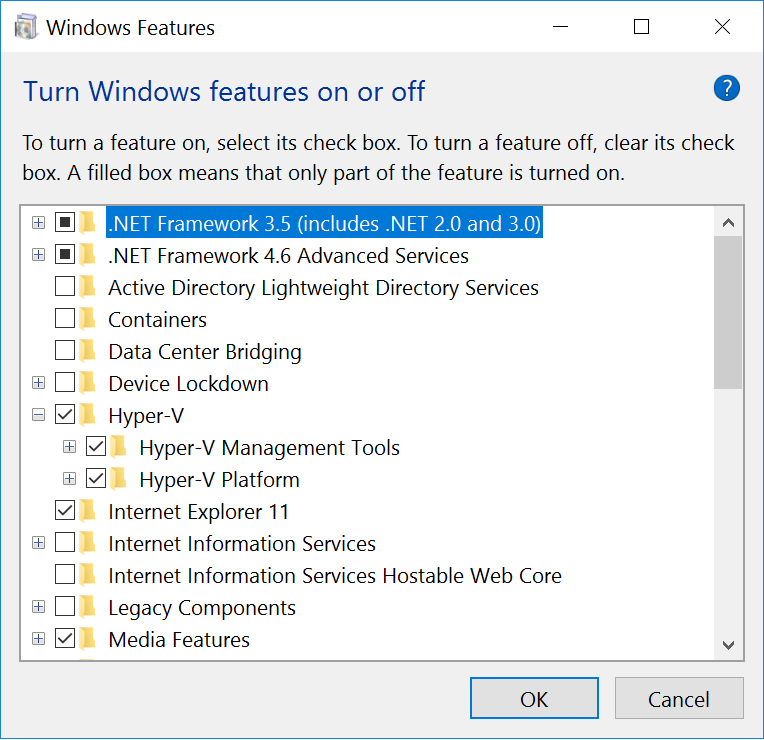This screenshot has width=764, height=740.
Task: Click folder icon beside Device Lockdown
Action: coord(88,383)
